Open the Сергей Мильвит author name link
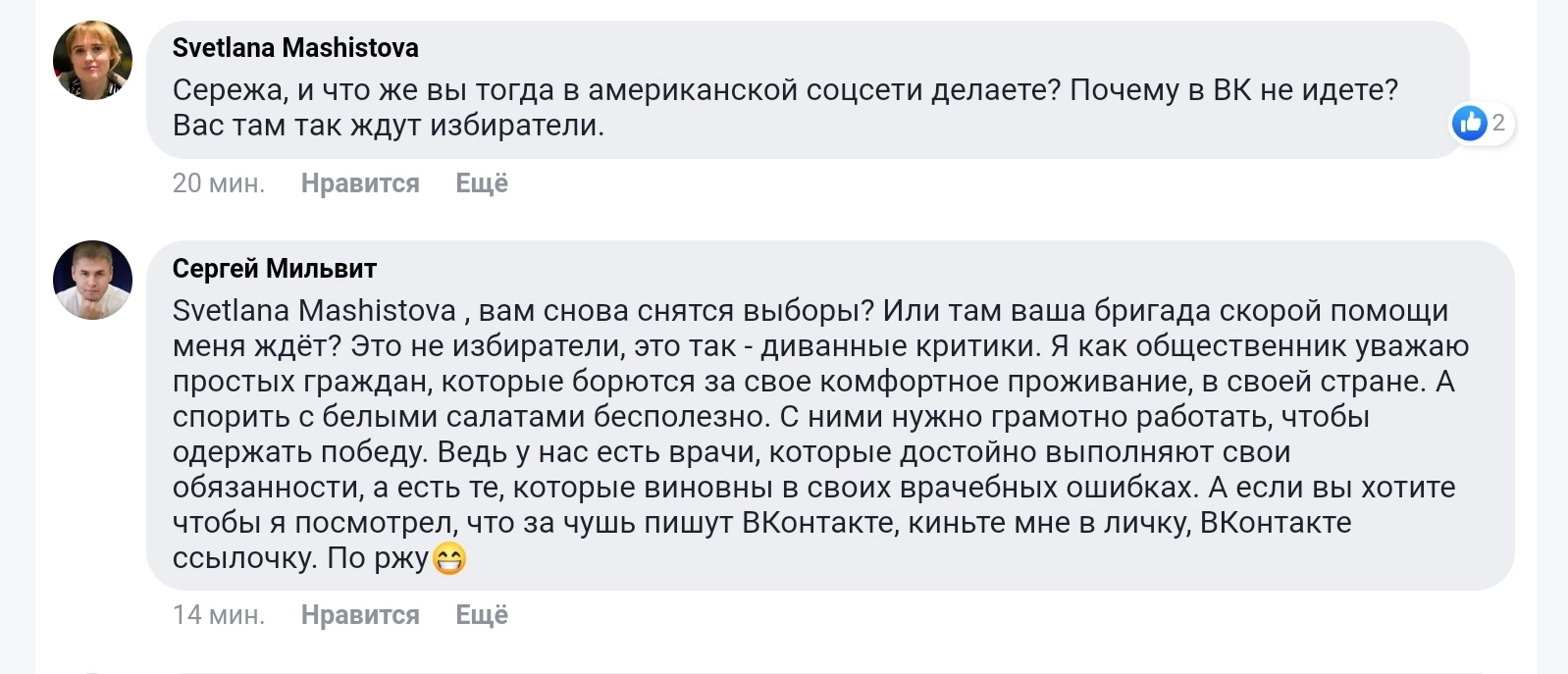The width and height of the screenshot is (1568, 674). coord(275,268)
